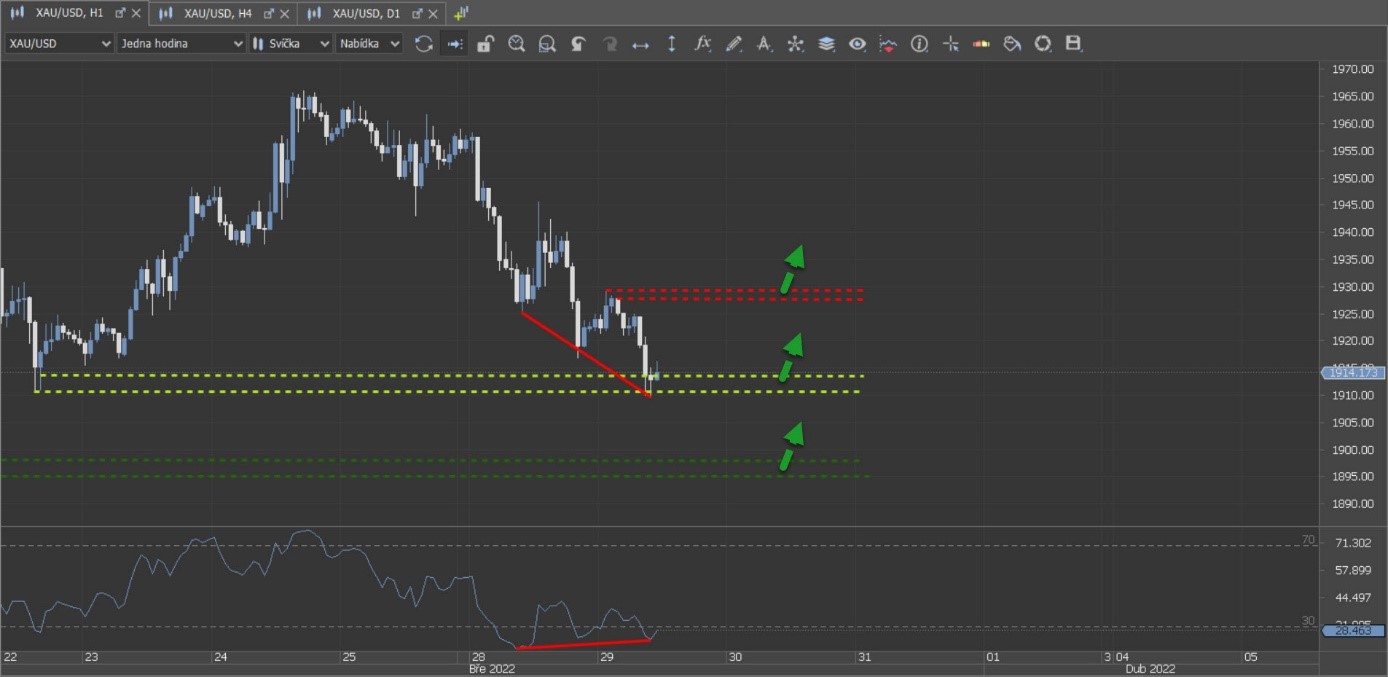Detach the XAU/USD, H4 chart tab
Image resolution: width=1388 pixels, height=677 pixels.
[x=269, y=13]
